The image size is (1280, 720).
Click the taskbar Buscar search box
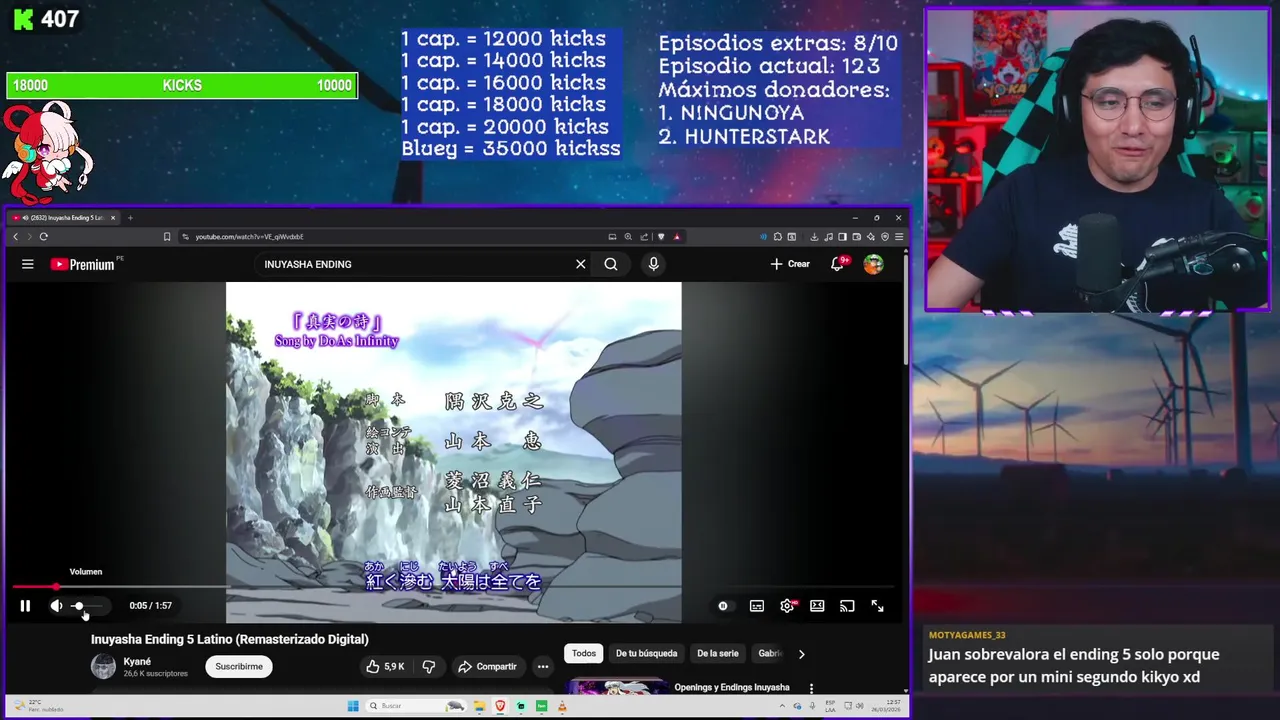pyautogui.click(x=418, y=706)
